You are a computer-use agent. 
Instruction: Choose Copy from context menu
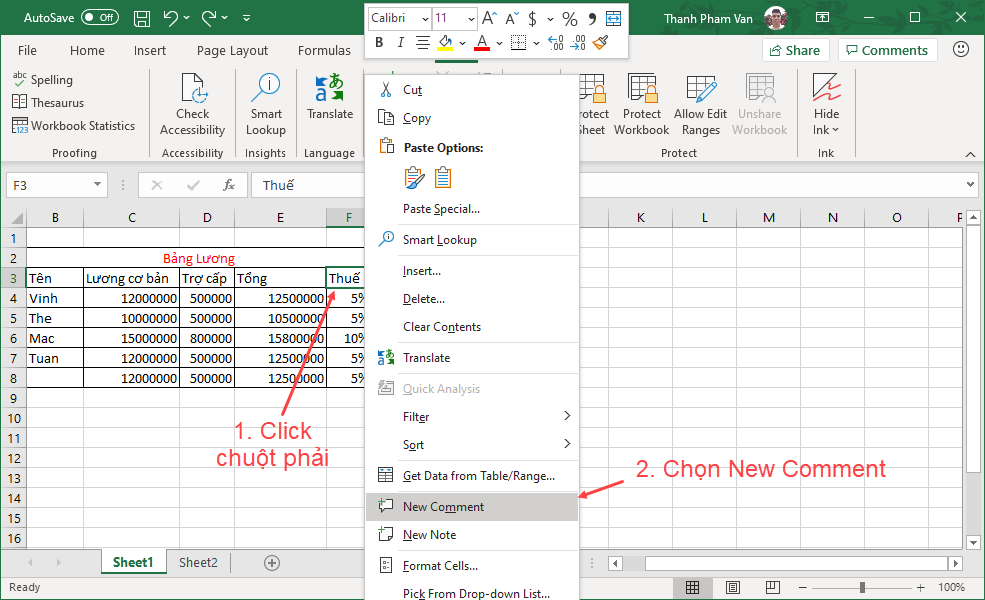click(x=472, y=118)
